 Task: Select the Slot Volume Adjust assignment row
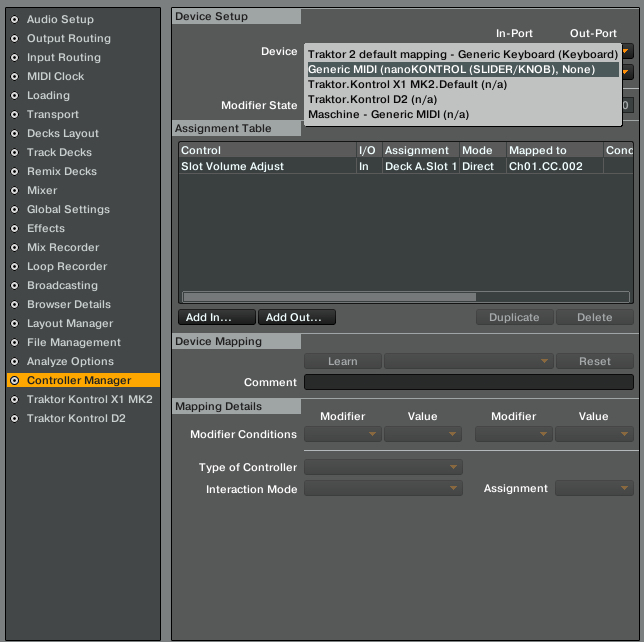point(406,166)
